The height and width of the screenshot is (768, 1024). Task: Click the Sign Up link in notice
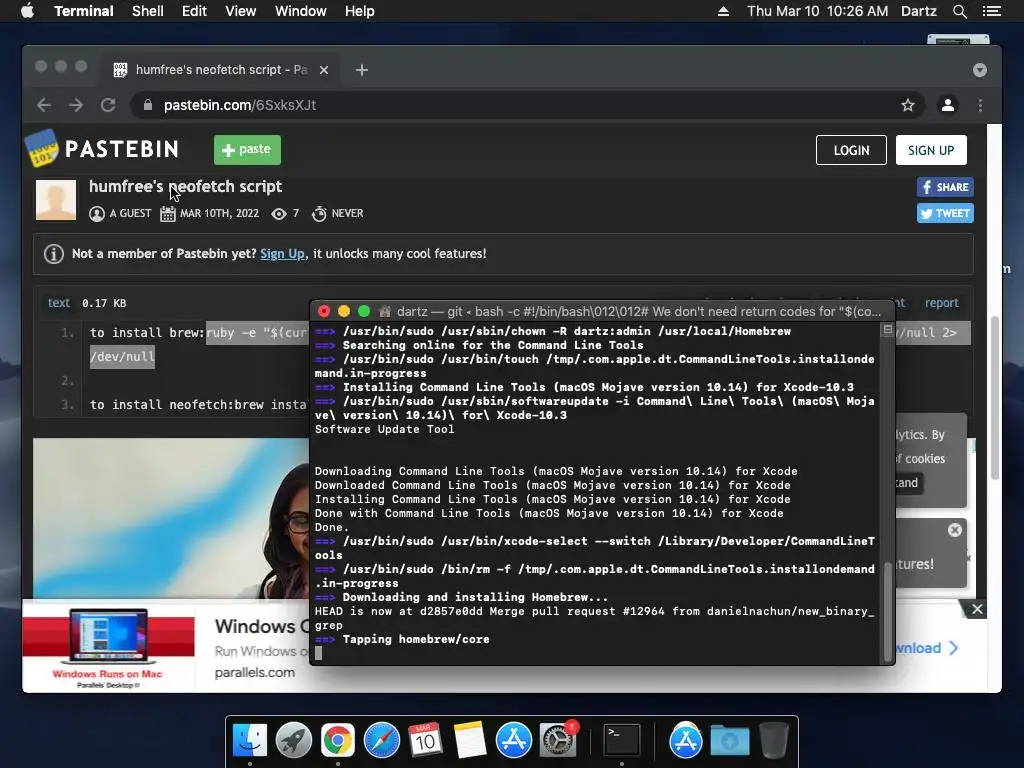282,253
